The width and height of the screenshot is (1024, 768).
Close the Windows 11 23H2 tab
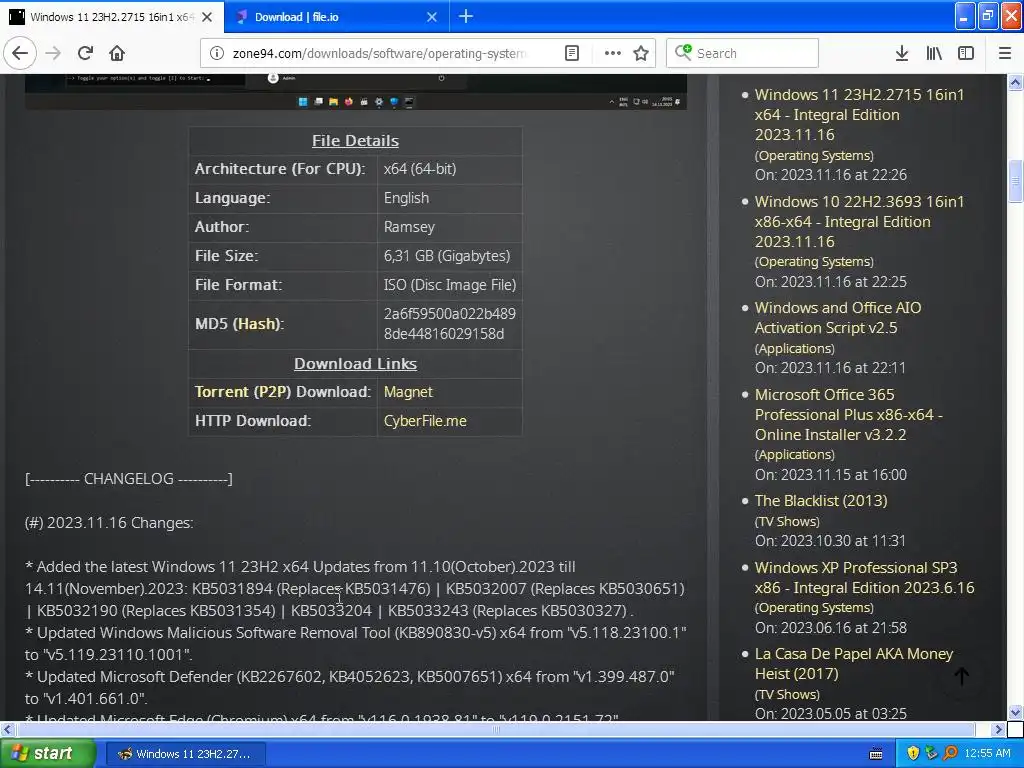pos(207,17)
